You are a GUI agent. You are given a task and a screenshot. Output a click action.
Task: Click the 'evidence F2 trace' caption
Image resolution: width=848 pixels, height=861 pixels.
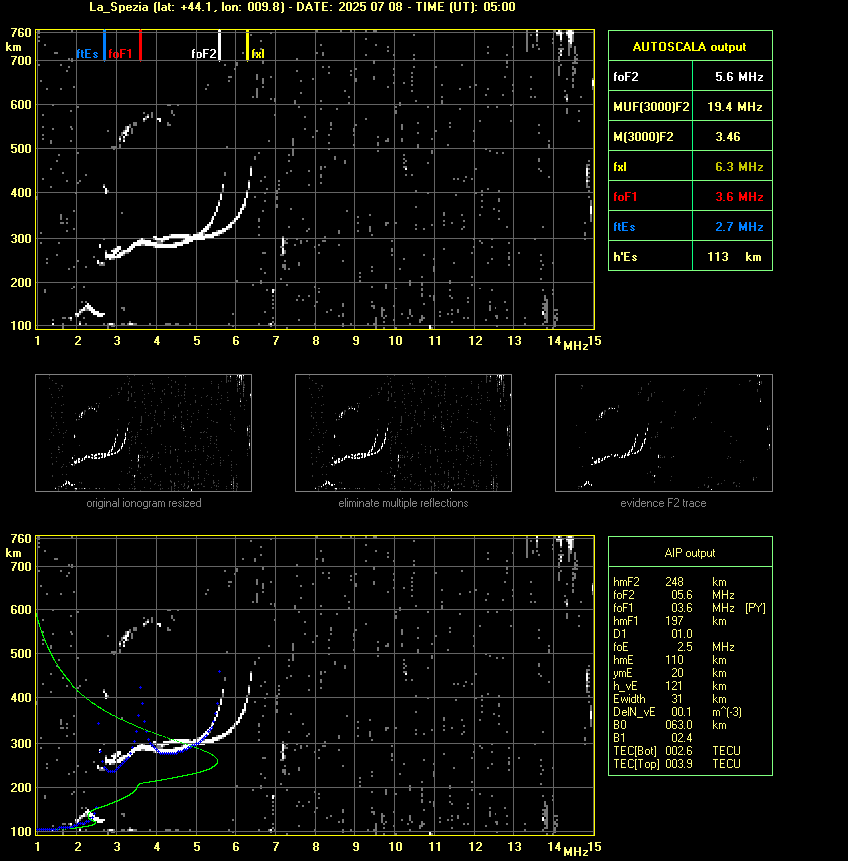pos(663,503)
